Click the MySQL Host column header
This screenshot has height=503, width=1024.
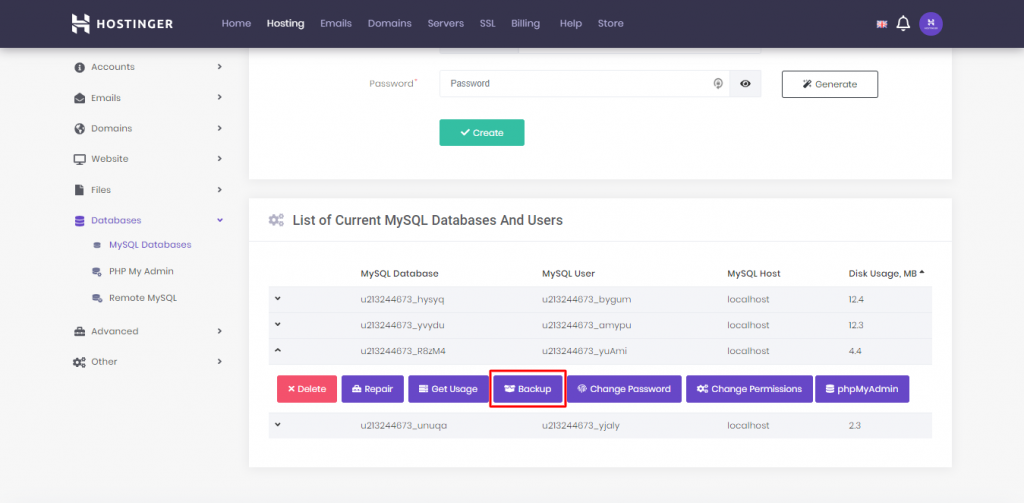click(x=754, y=274)
